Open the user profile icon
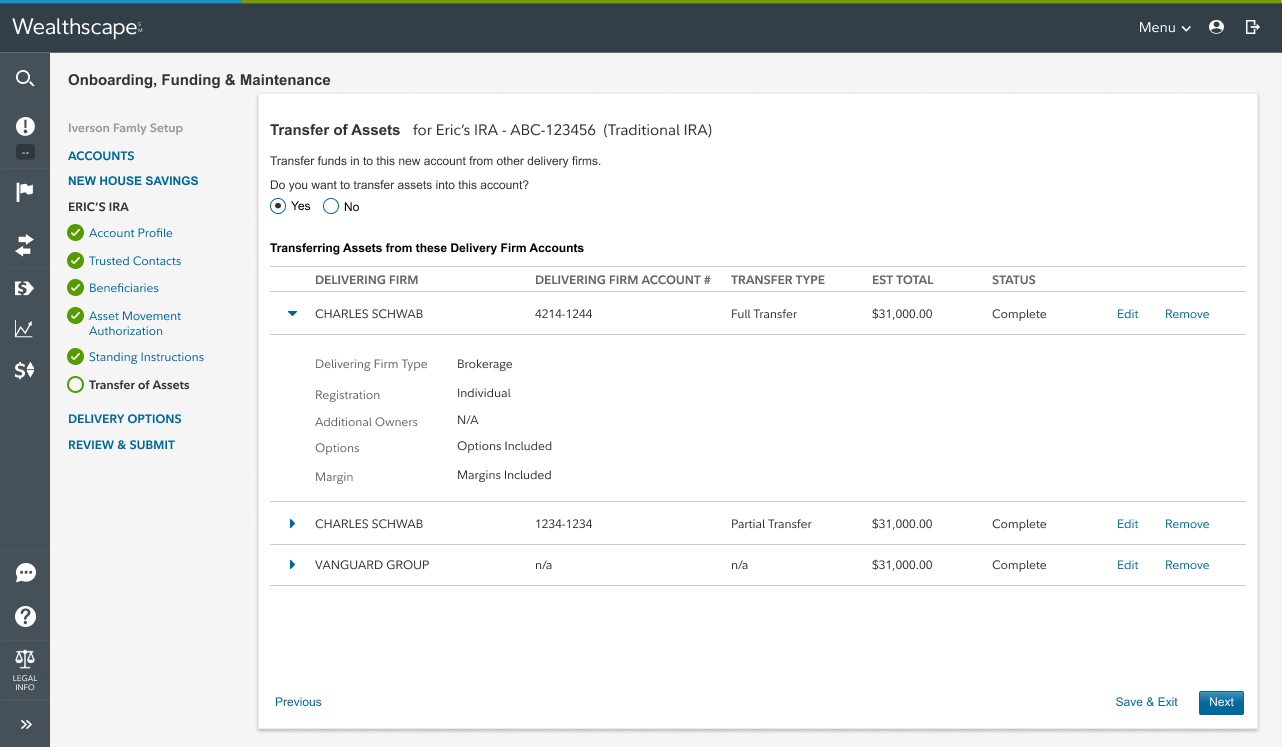 [x=1216, y=27]
